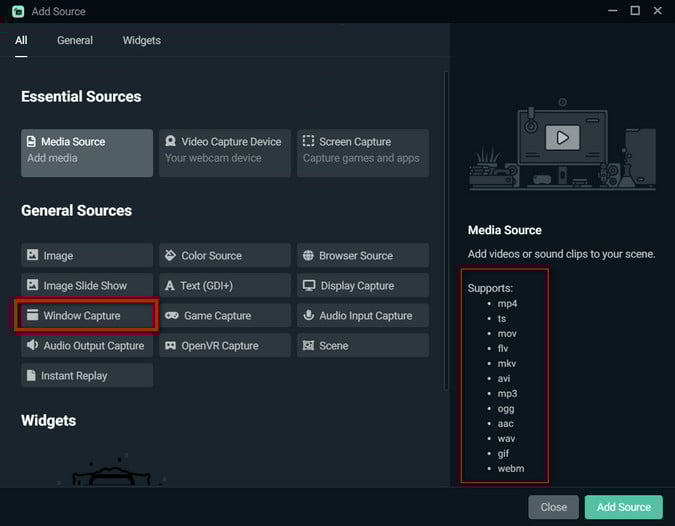Choose Video Capture Device source
Viewport: 675px width, 526px height.
click(225, 153)
